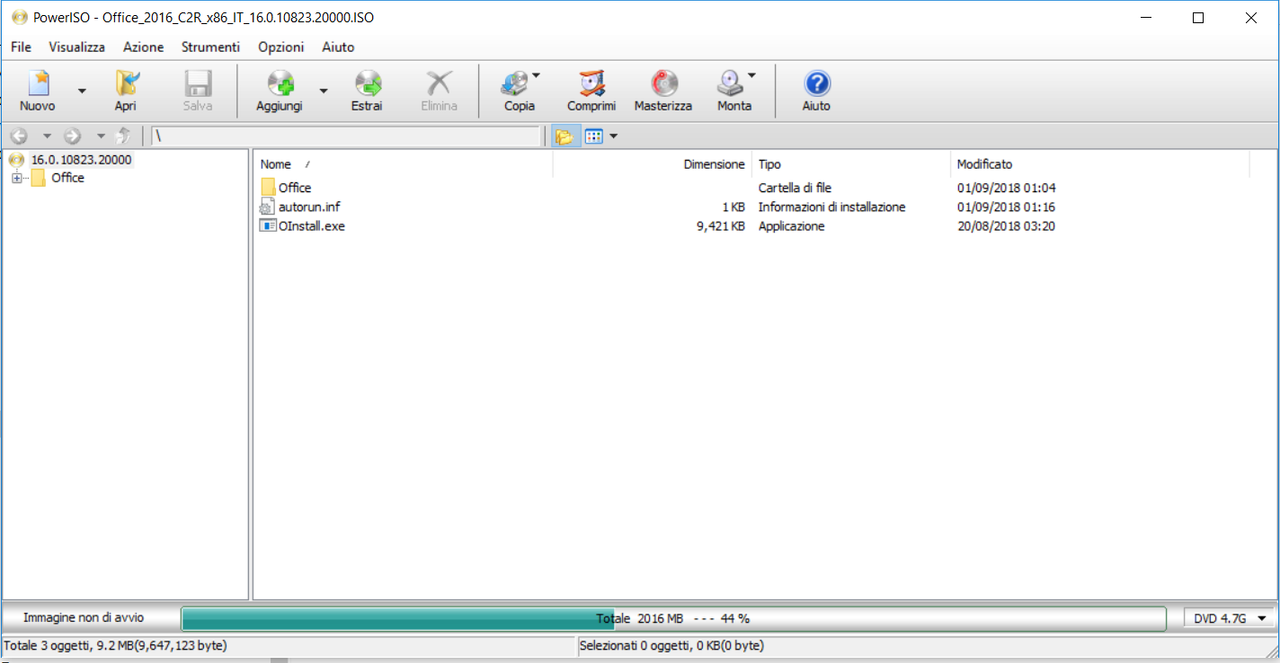This screenshot has height=663, width=1280.
Task: Open the DVD 4.7G media dropdown
Action: [x=1230, y=619]
